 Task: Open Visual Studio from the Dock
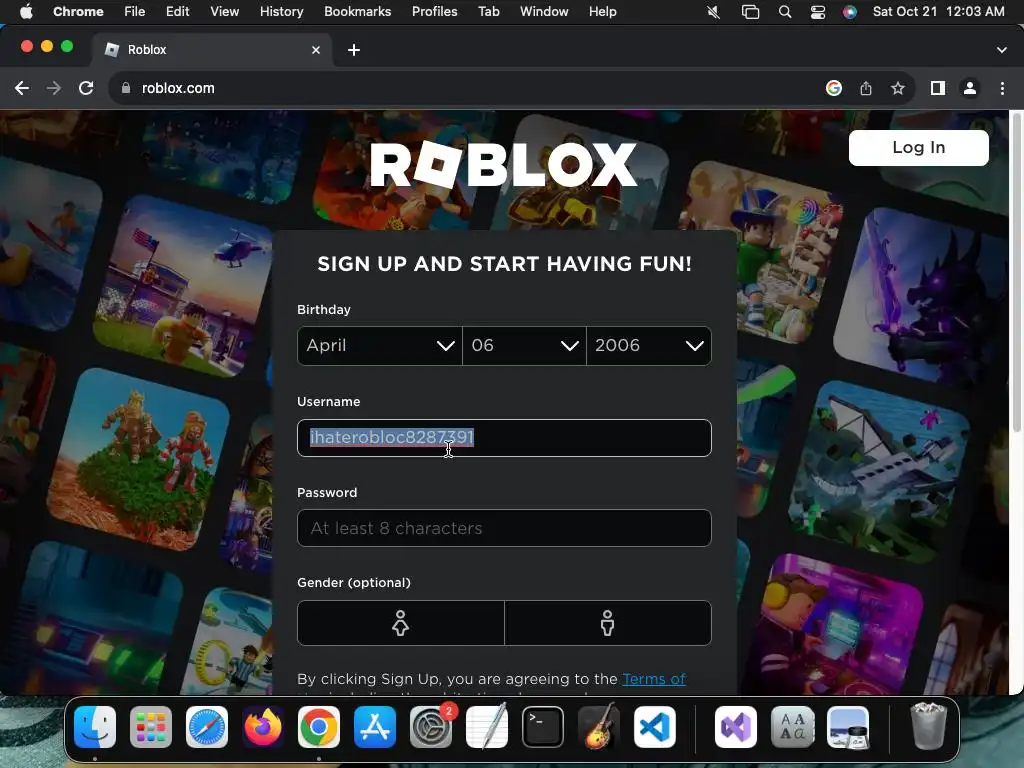tap(736, 727)
